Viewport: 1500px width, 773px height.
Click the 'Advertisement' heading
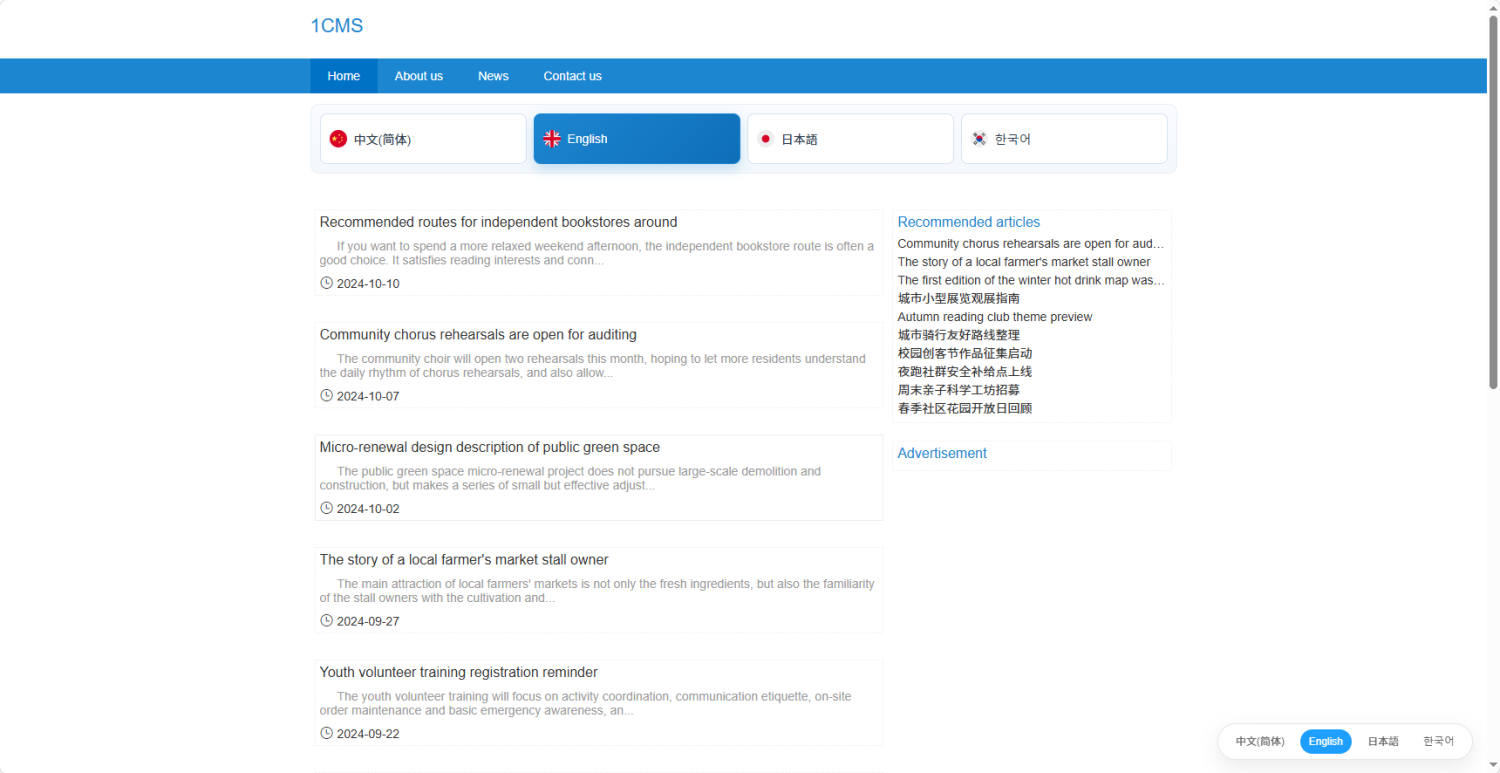[942, 453]
